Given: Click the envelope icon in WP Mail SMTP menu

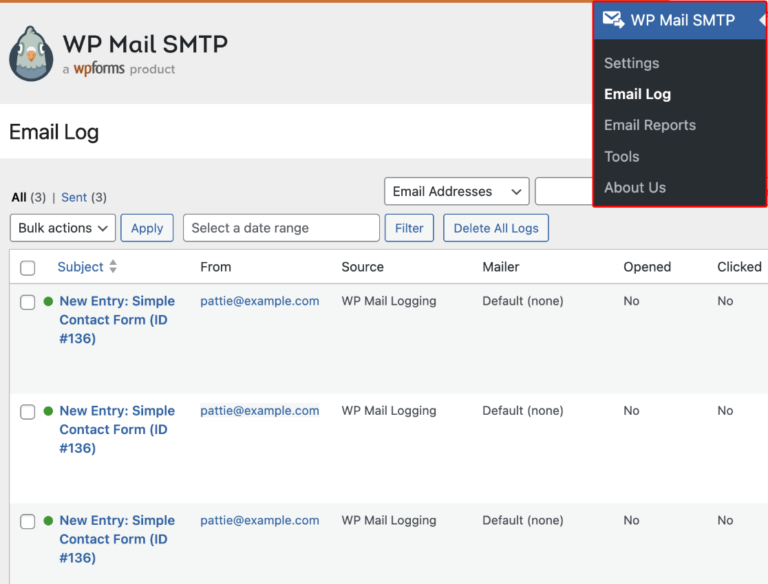Looking at the screenshot, I should coord(613,20).
